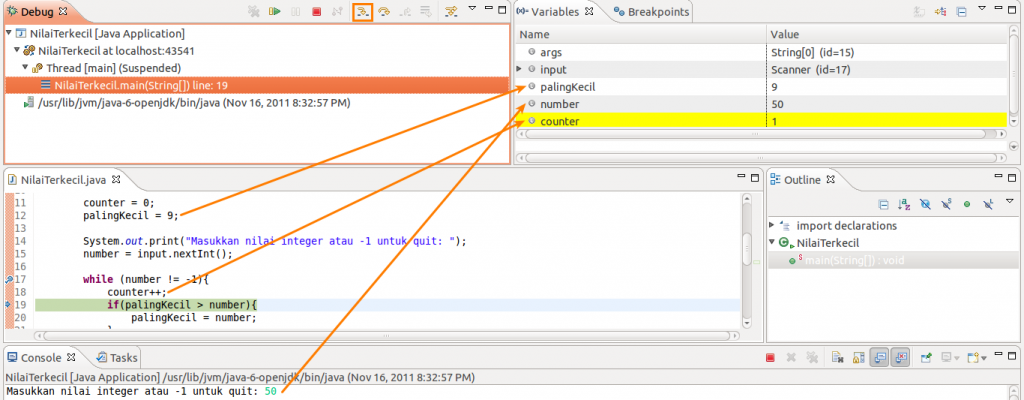Select the Console tab
Viewport: 1024px width, 400px height.
tap(42, 358)
